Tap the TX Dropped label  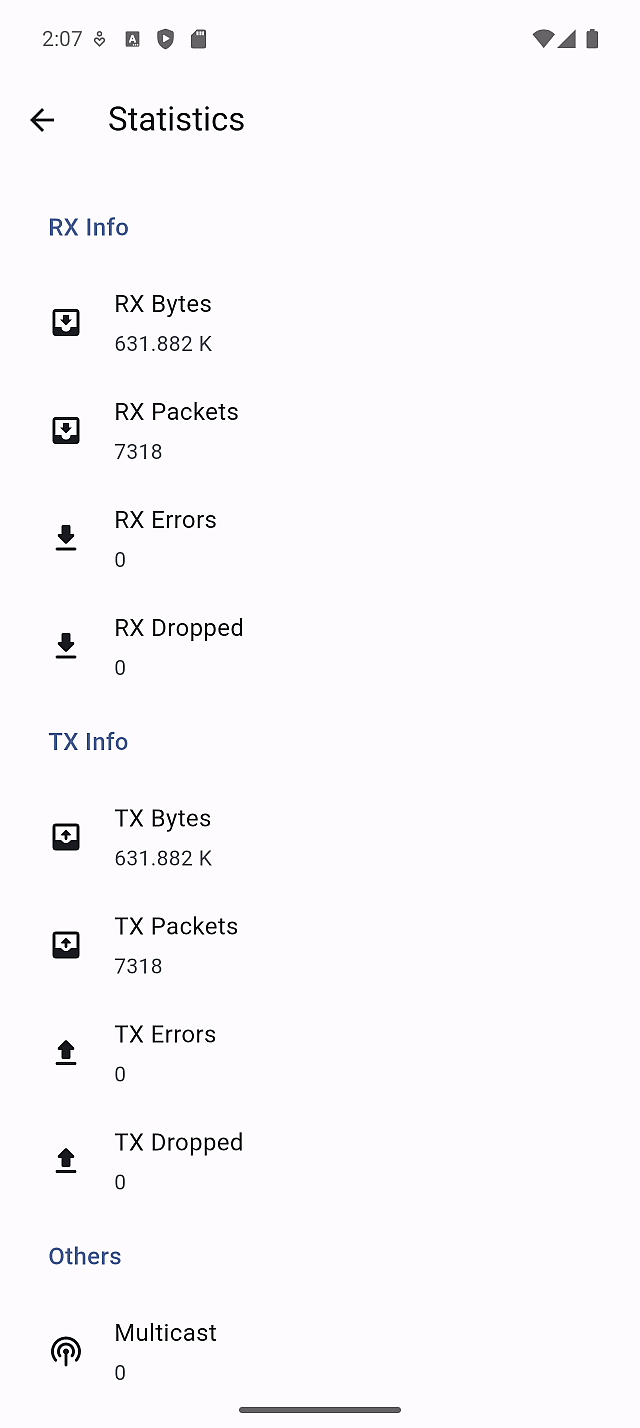pos(179,1142)
